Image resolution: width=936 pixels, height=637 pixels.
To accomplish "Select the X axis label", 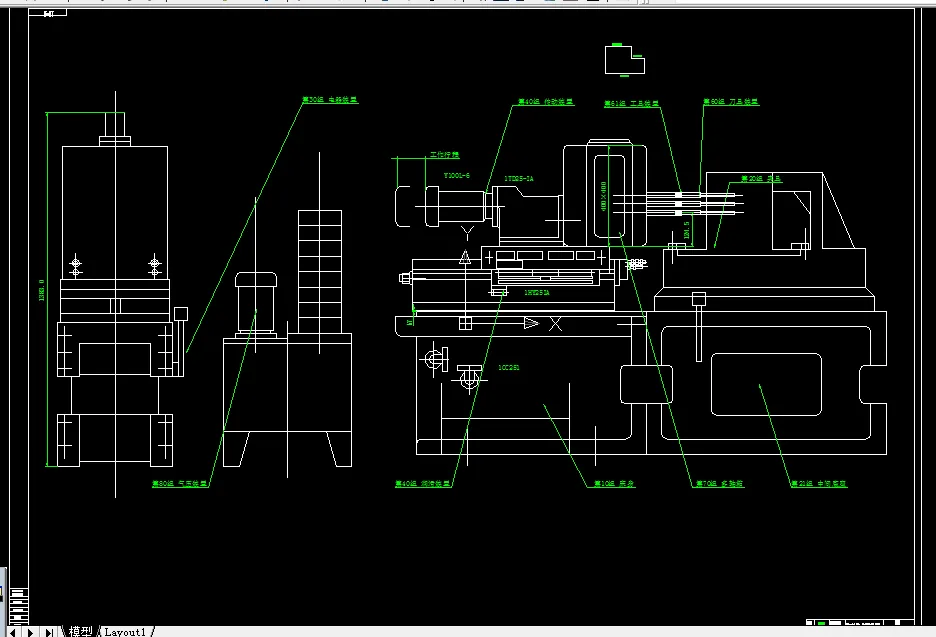I will 555,324.
